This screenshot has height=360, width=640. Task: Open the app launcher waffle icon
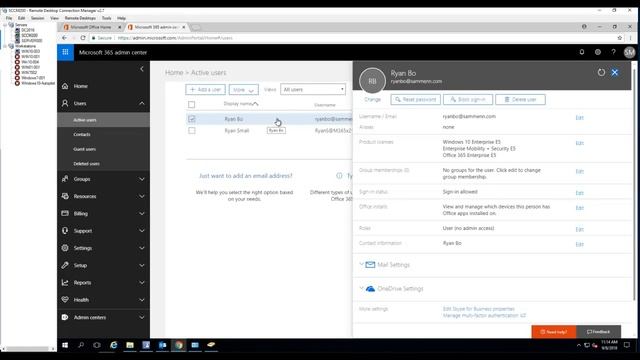click(x=65, y=52)
